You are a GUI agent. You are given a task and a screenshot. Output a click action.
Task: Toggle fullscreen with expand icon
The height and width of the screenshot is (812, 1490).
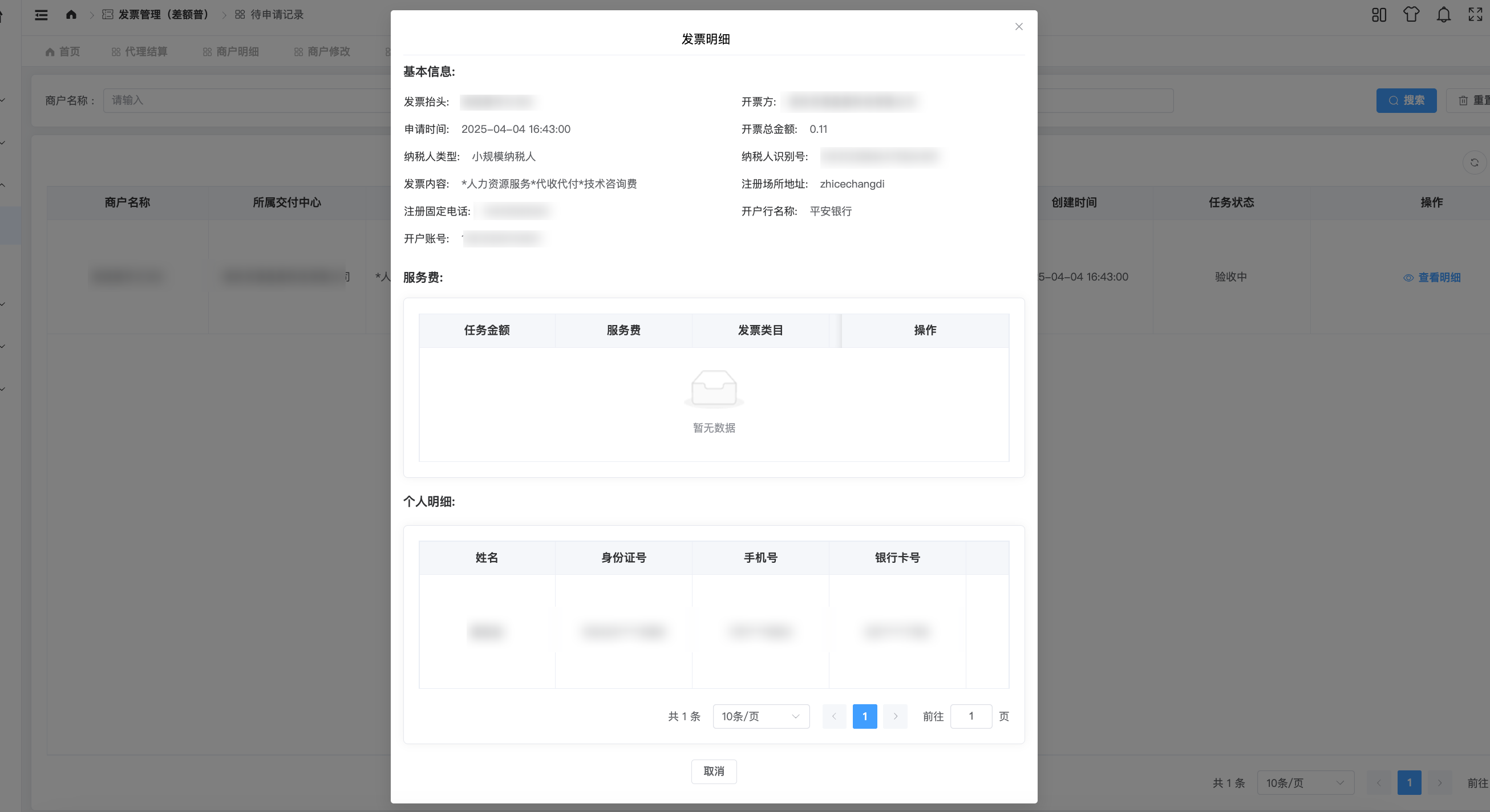pyautogui.click(x=1475, y=14)
